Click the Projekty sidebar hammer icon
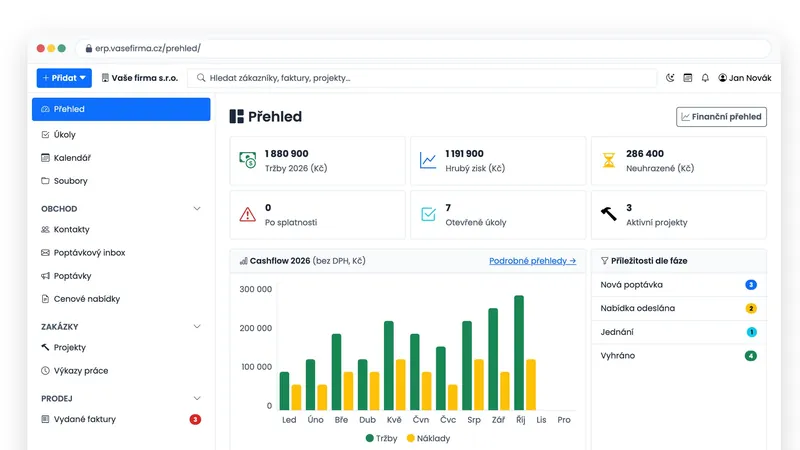The width and height of the screenshot is (800, 450). (45, 347)
